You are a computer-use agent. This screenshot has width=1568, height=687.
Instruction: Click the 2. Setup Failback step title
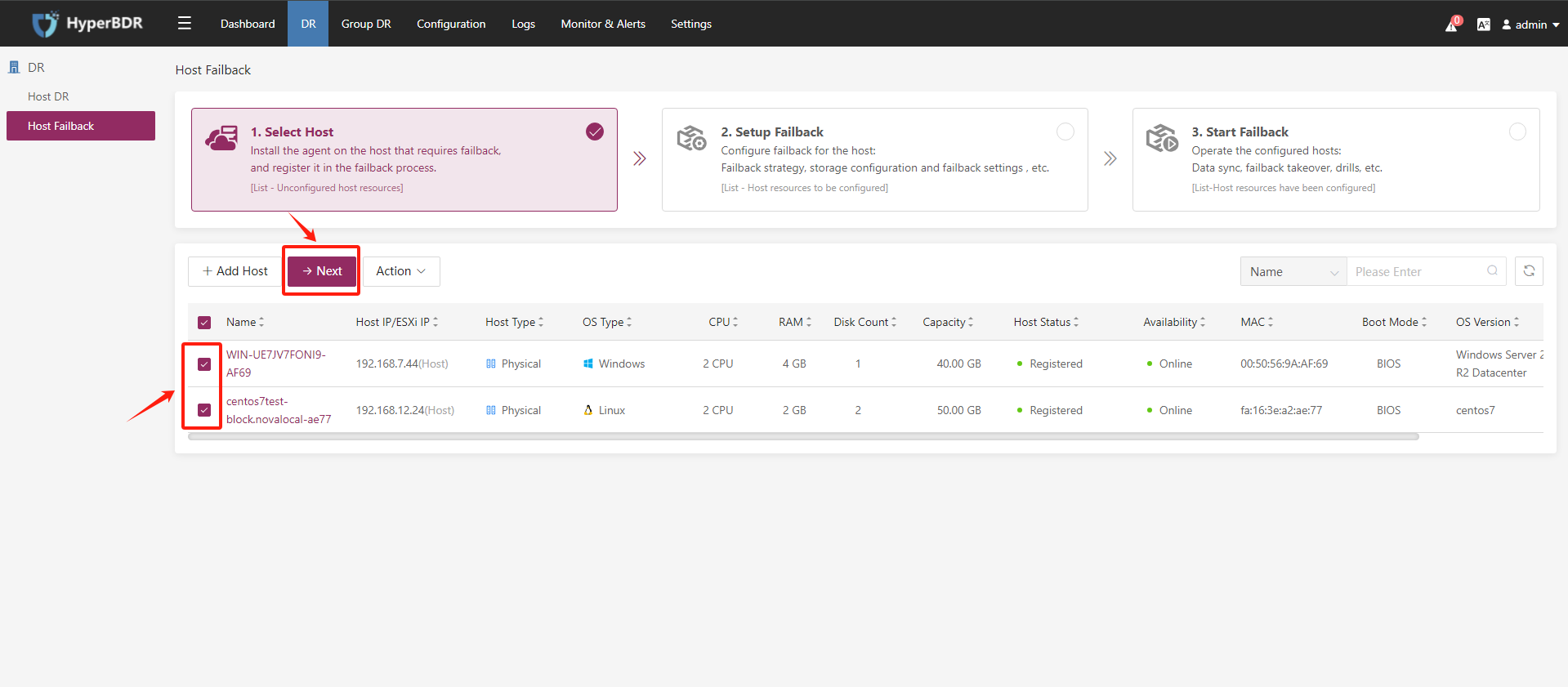click(x=772, y=132)
